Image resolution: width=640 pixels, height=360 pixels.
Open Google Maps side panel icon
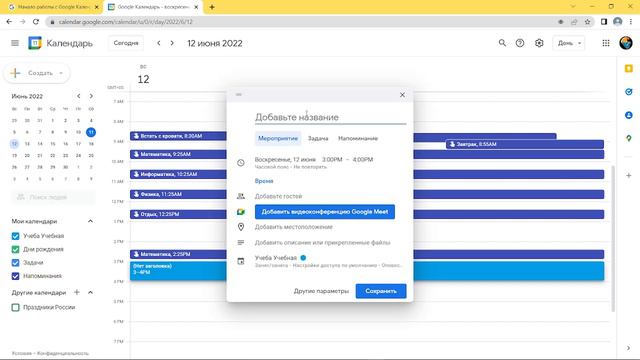(x=629, y=139)
